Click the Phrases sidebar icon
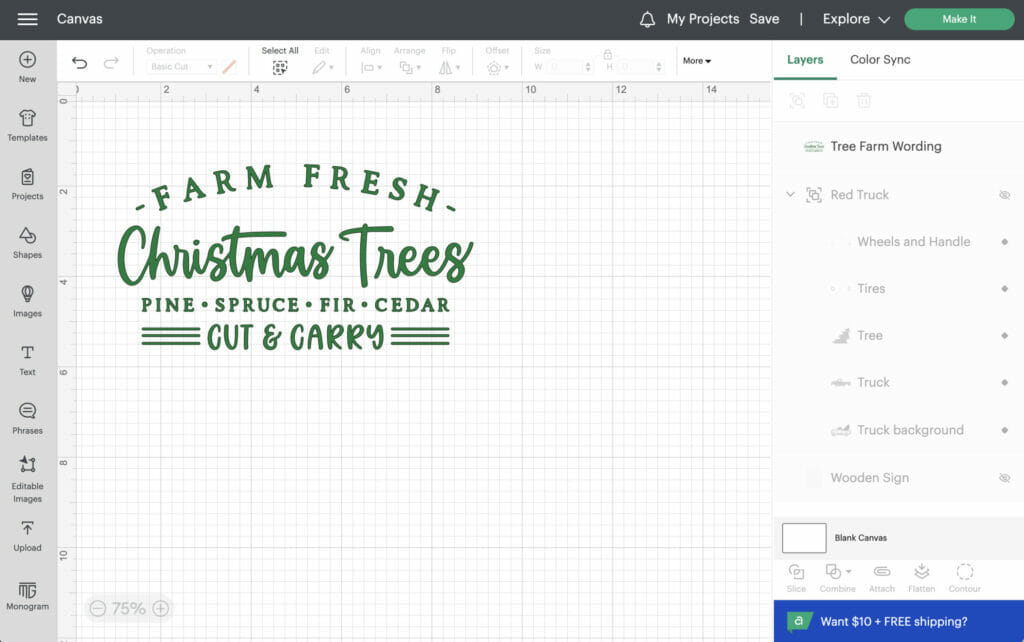 (27, 417)
